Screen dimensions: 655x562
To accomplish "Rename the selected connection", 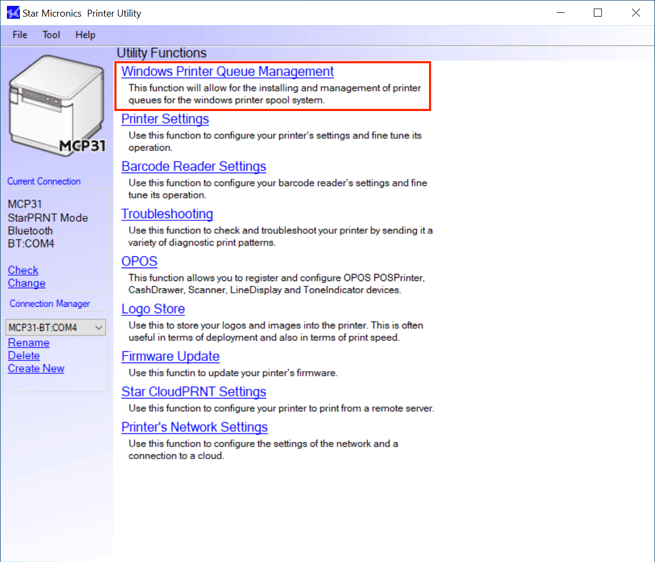I will [x=28, y=343].
